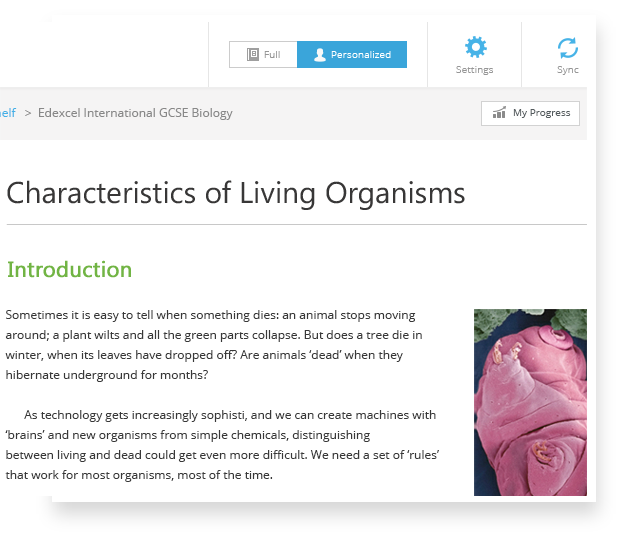Click the Sync arrows icon
Image resolution: width=625 pixels, height=541 pixels.
click(x=568, y=48)
